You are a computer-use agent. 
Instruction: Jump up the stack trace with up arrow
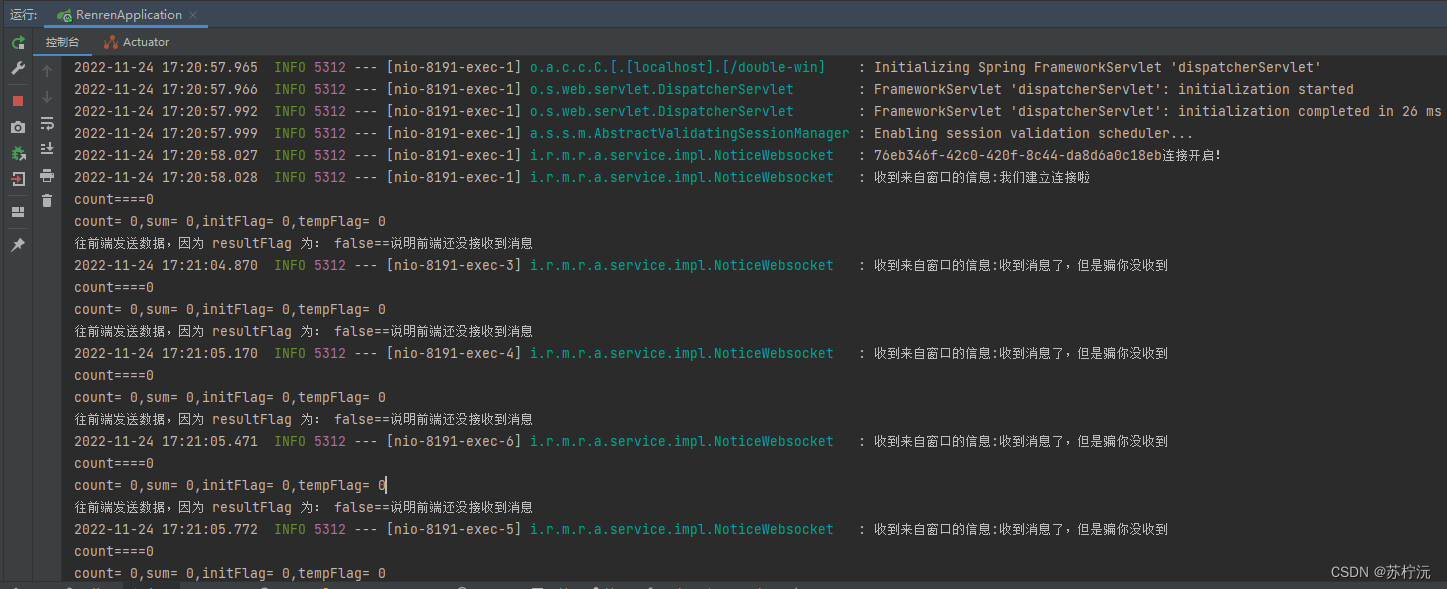47,71
